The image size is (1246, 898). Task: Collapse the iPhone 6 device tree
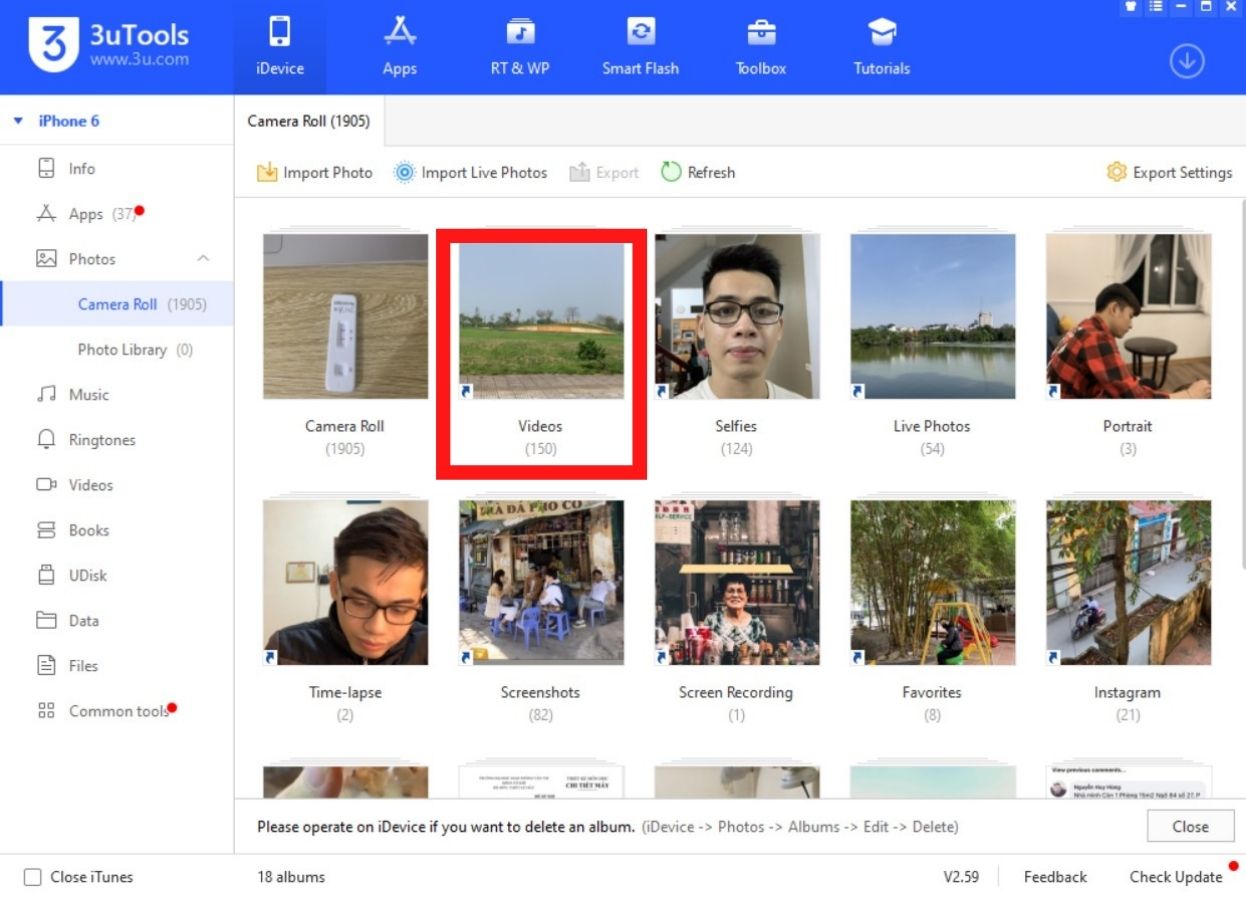tap(18, 121)
